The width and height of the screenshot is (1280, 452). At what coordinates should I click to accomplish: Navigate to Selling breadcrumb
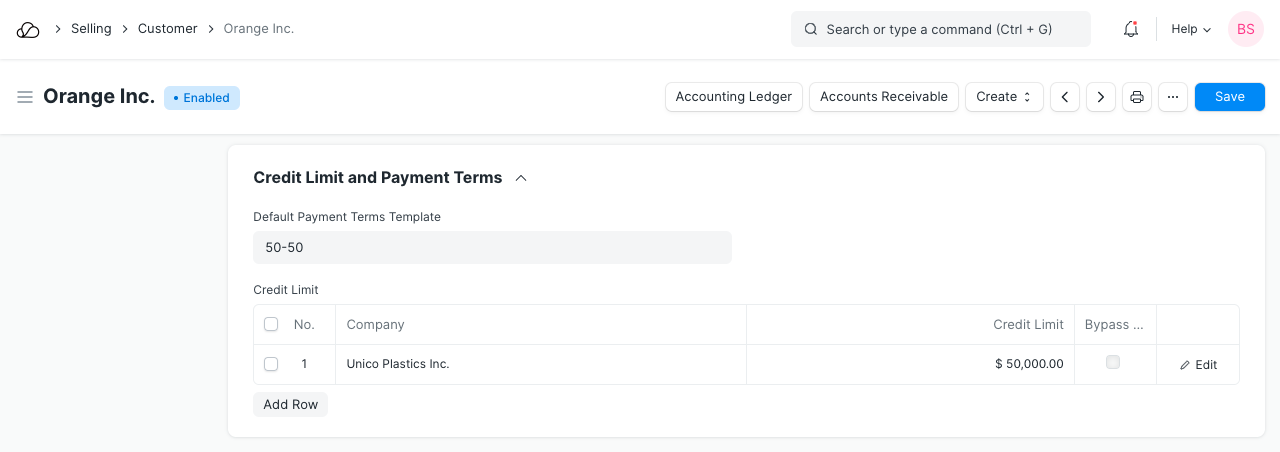(x=91, y=29)
